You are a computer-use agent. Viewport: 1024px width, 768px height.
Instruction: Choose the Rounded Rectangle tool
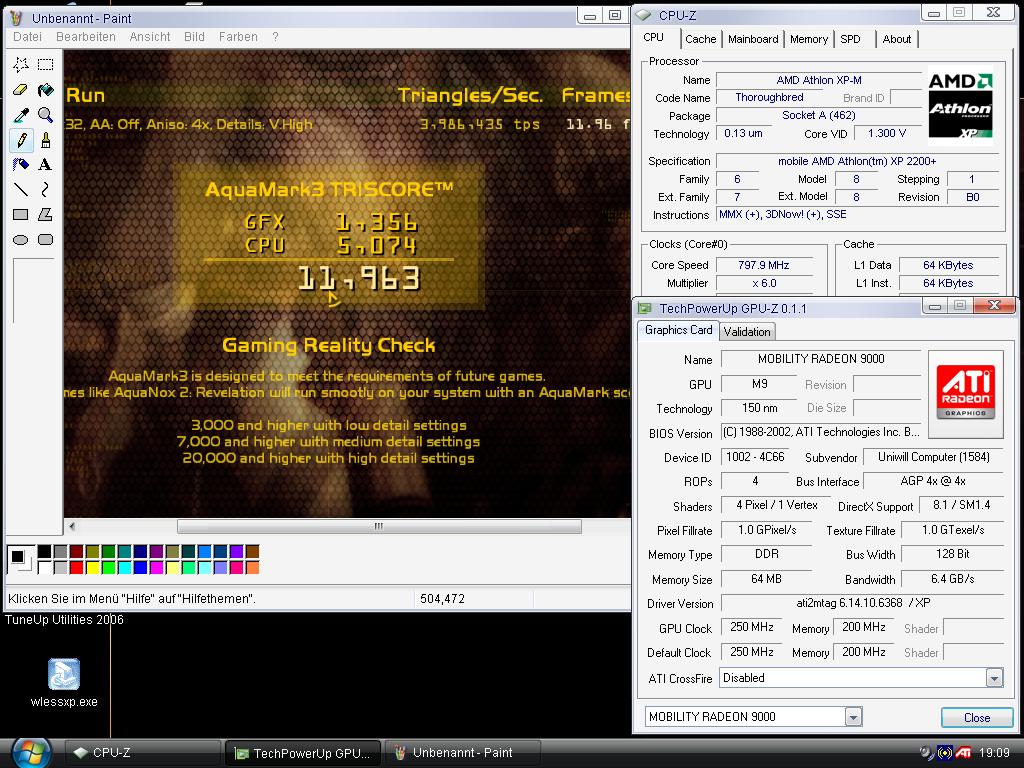pos(45,240)
